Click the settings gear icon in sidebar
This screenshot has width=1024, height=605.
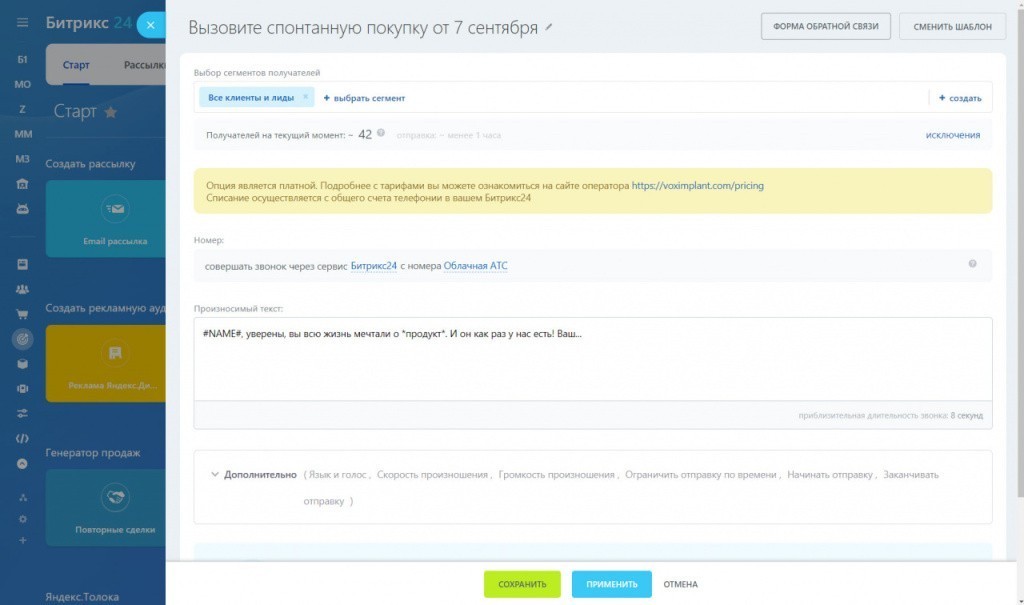(22, 518)
